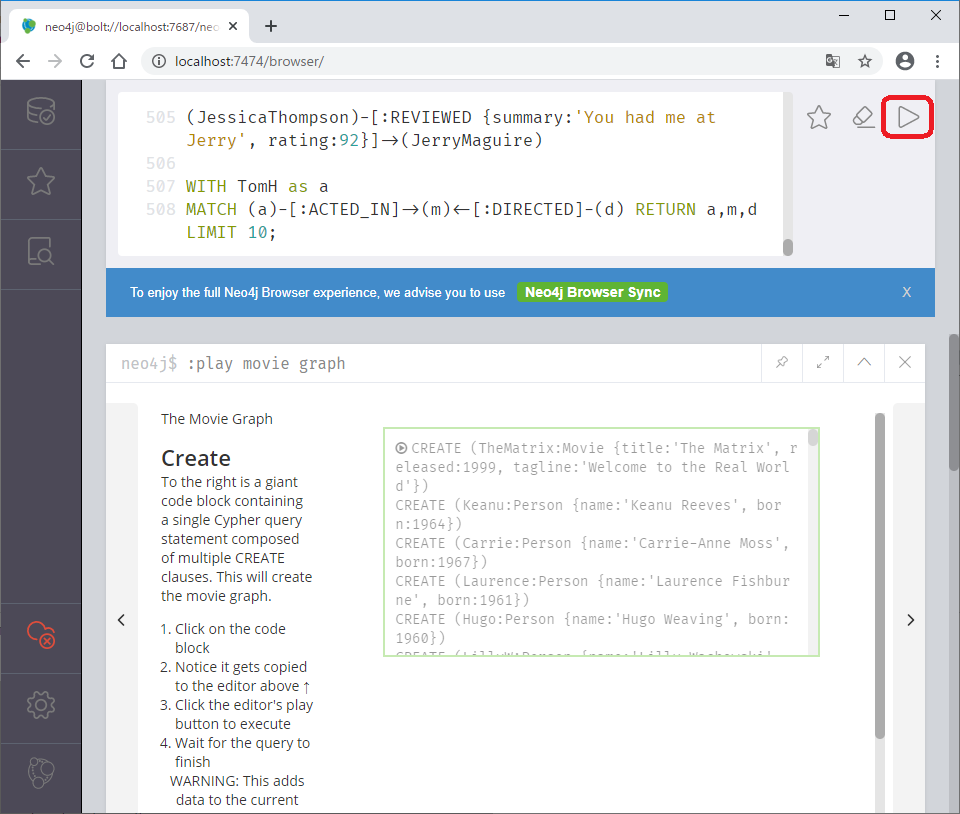Click the code block's inner scrollbar
The width and height of the screenshot is (960, 814).
[x=813, y=437]
